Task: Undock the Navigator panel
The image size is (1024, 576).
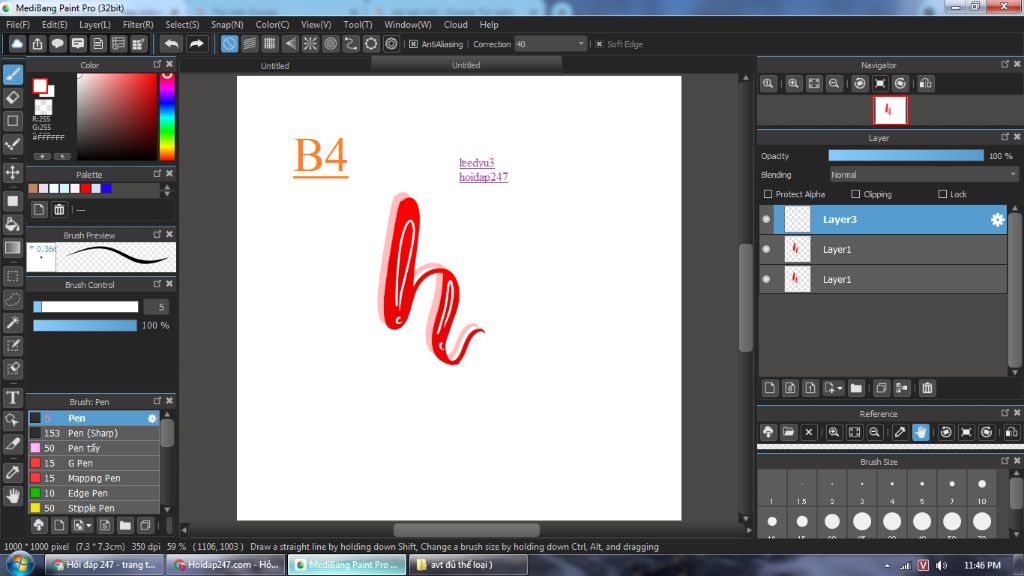Action: [x=1004, y=64]
